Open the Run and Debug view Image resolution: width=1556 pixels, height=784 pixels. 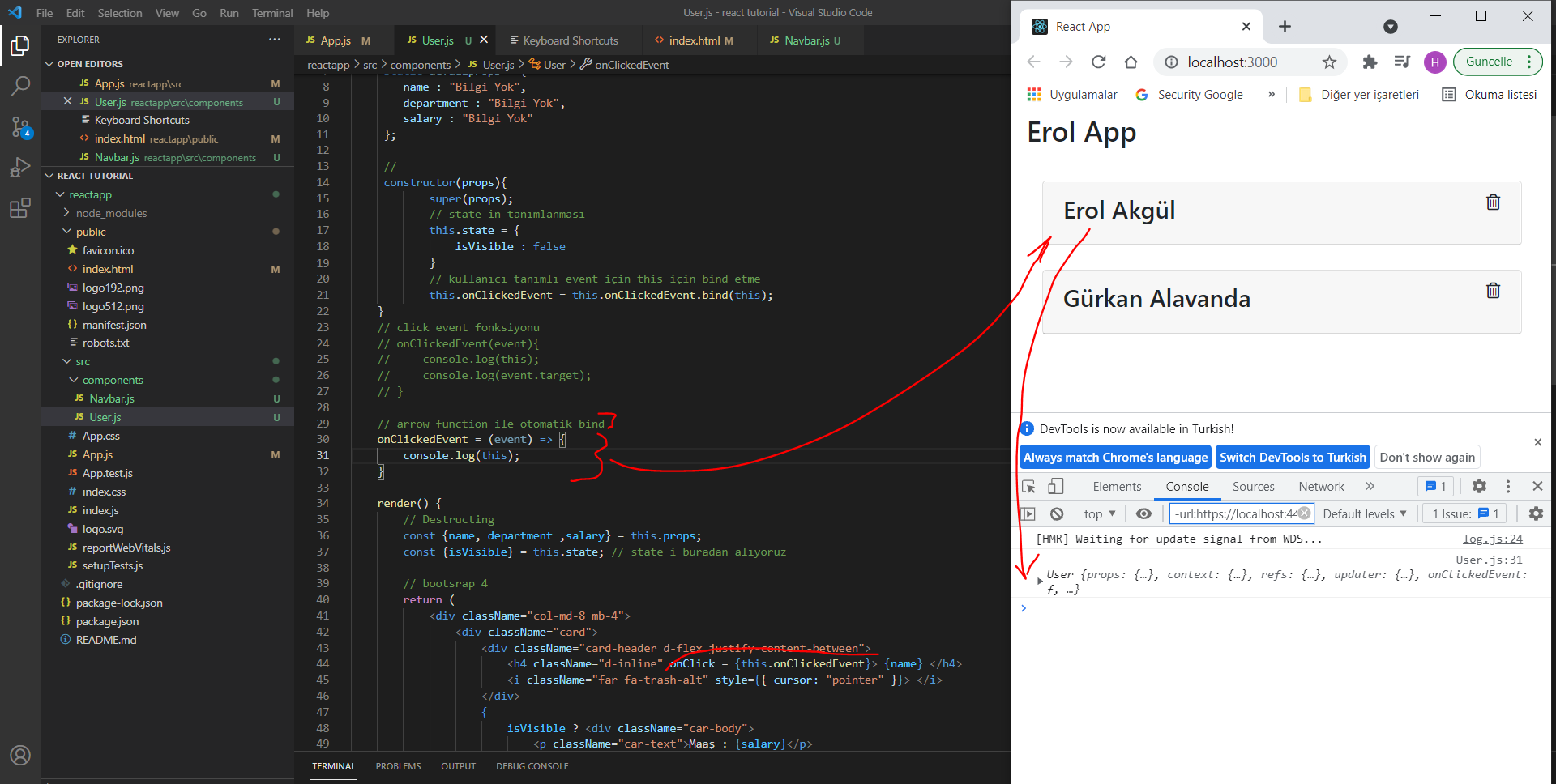20,168
